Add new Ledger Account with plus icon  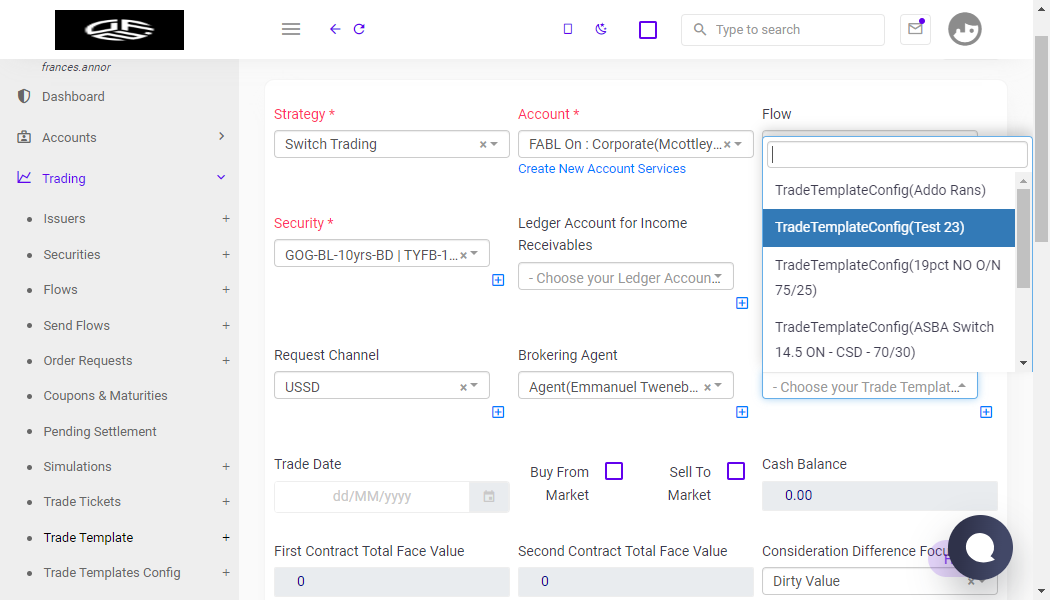point(742,303)
